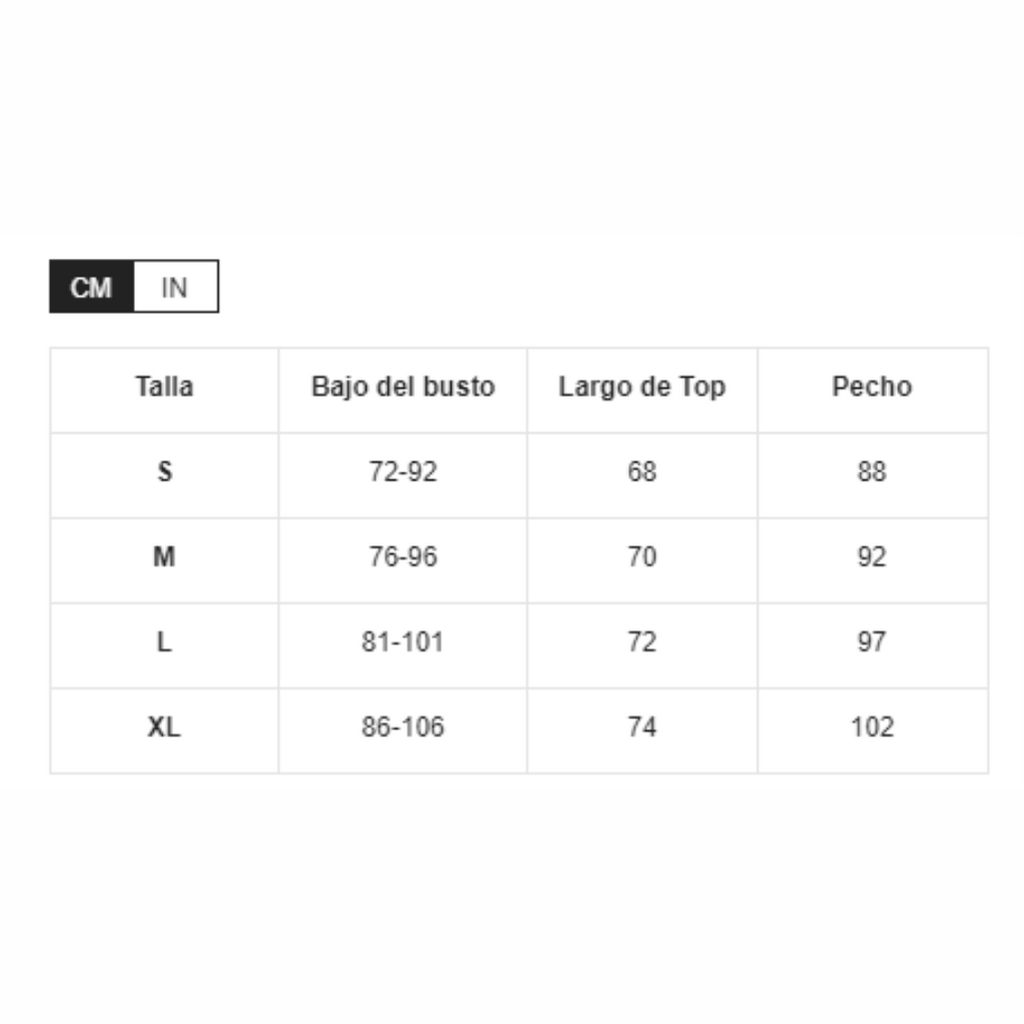
Task: Select the Pecho column header
Action: pos(872,387)
